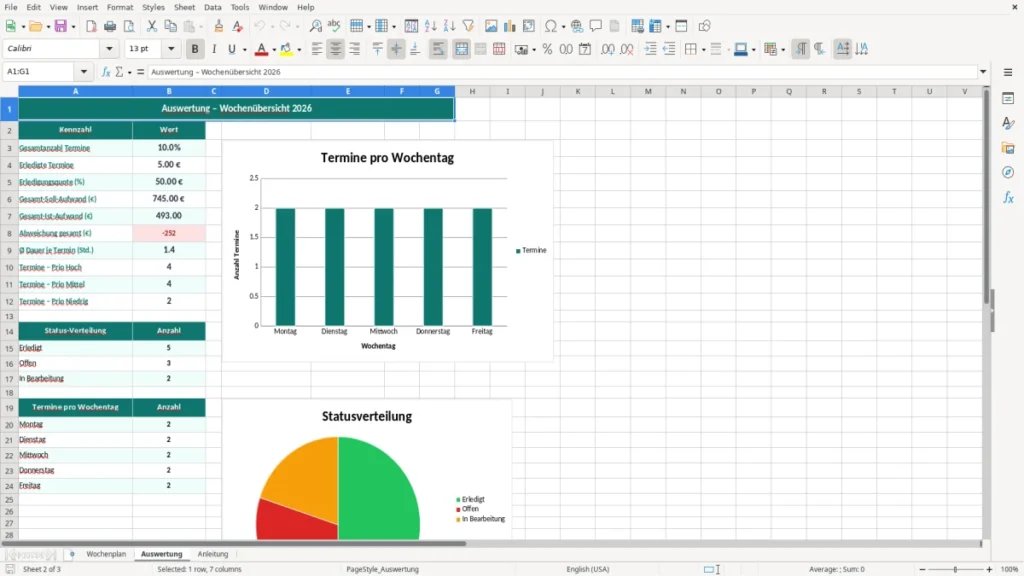The width and height of the screenshot is (1024, 576).
Task: Click the zoom out minus button
Action: (x=922, y=569)
